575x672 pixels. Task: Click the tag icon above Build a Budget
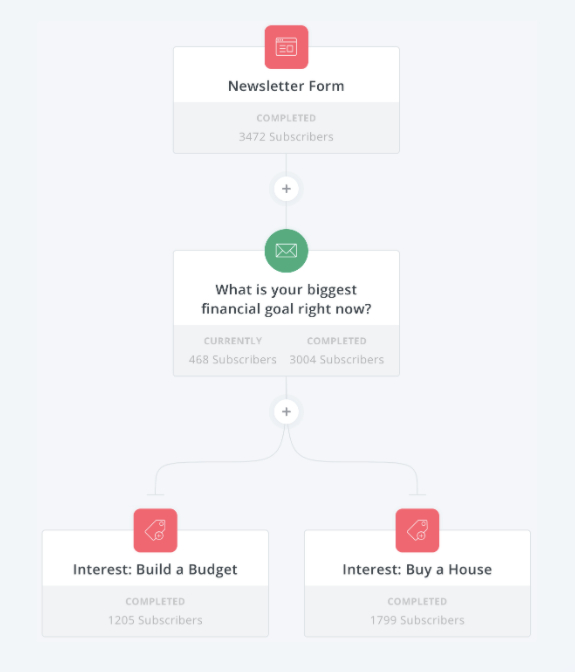pos(155,530)
